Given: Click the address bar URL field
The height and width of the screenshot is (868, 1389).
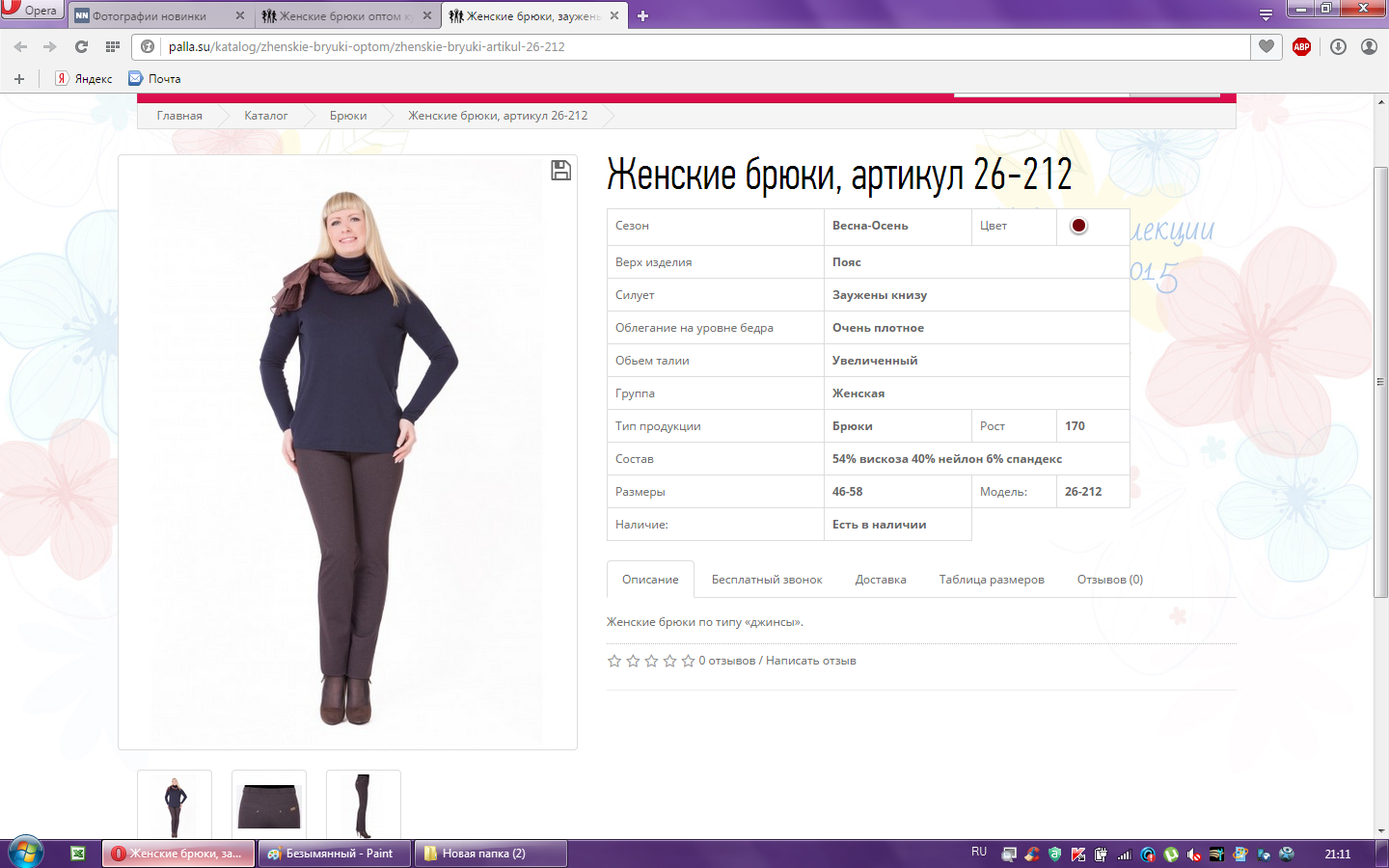Looking at the screenshot, I should click(692, 46).
